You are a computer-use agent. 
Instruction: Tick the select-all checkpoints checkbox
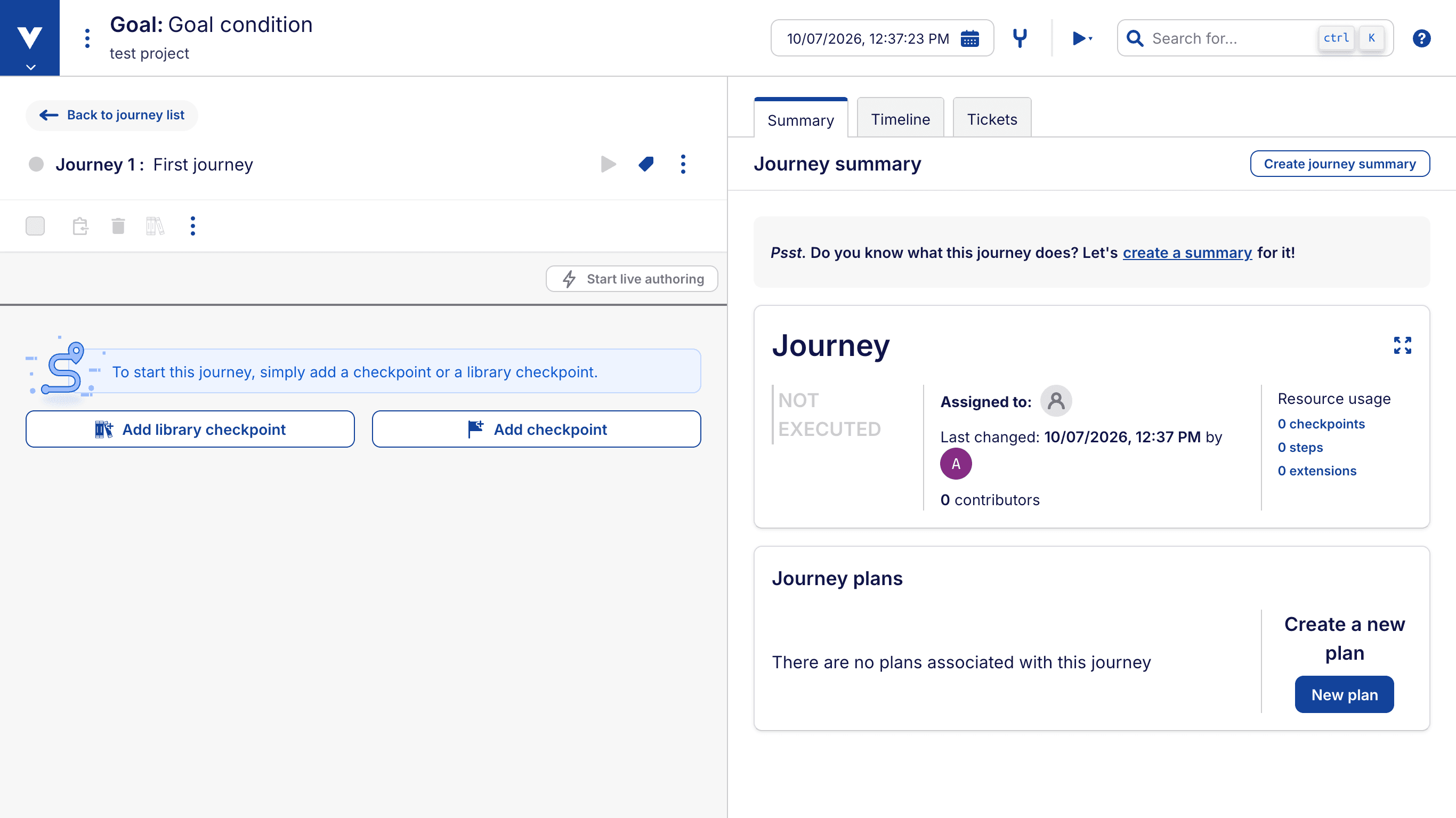(x=35, y=226)
